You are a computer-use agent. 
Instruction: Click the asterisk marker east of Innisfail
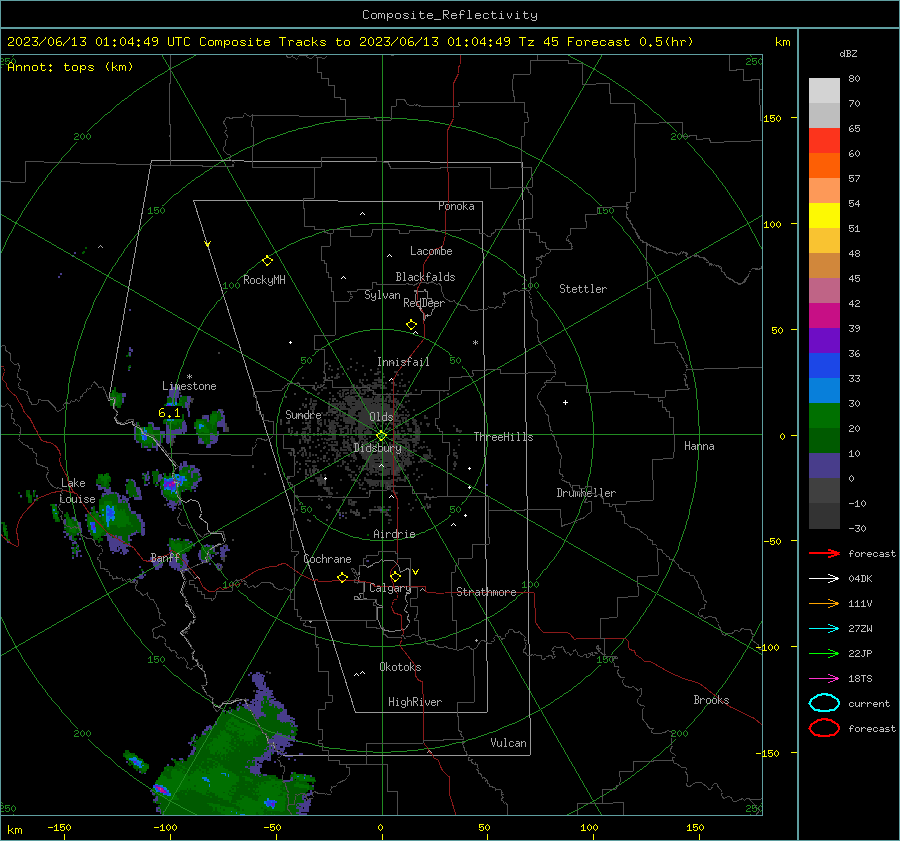point(475,343)
